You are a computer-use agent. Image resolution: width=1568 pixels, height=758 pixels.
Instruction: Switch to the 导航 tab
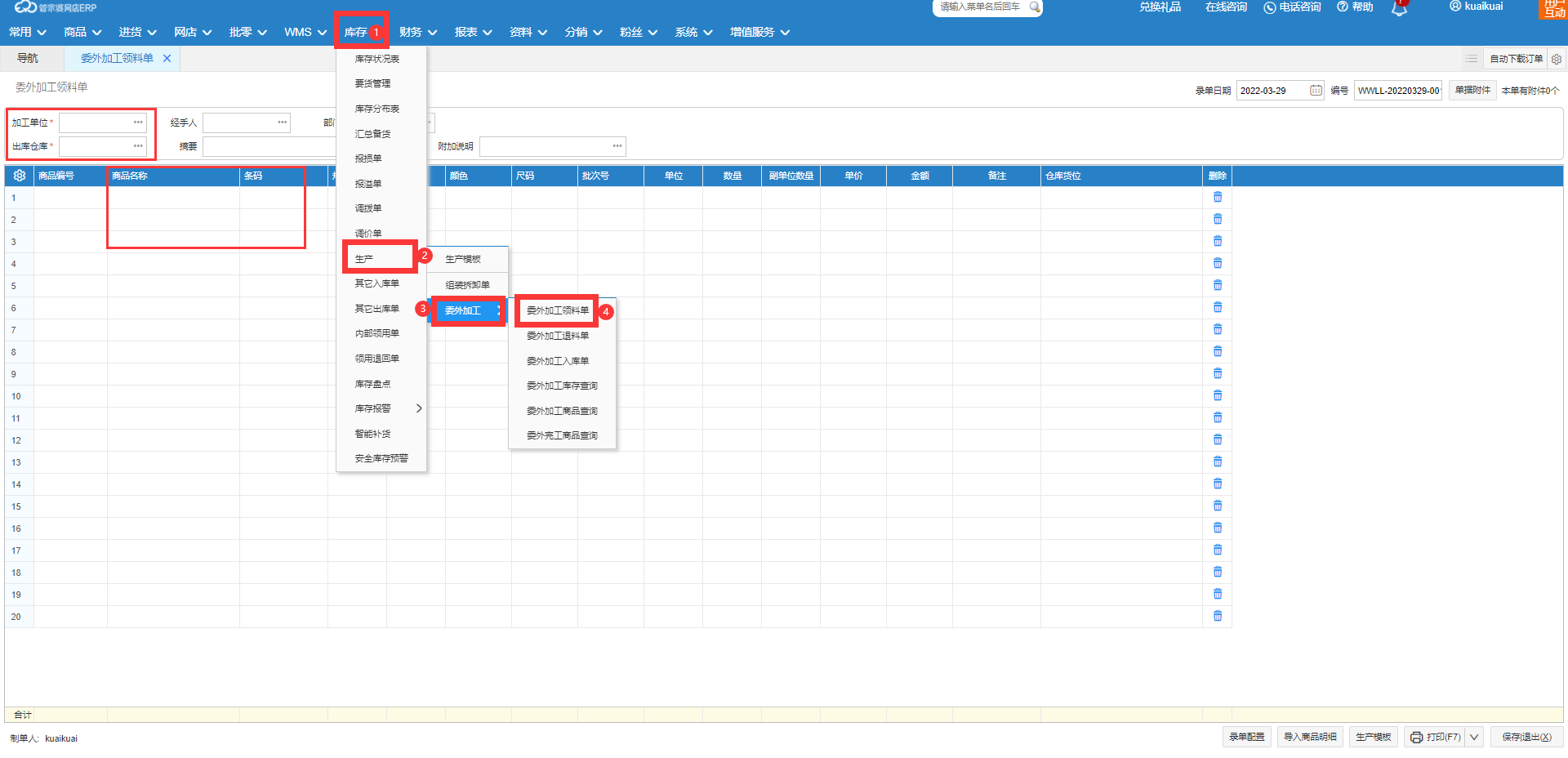click(28, 59)
